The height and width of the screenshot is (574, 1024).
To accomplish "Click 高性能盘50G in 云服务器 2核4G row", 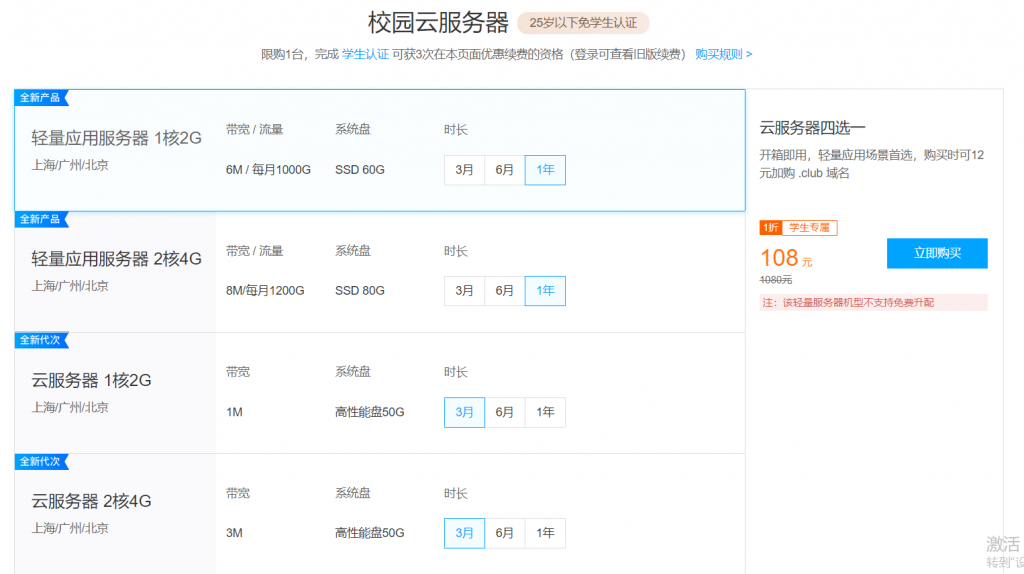I will [x=370, y=533].
